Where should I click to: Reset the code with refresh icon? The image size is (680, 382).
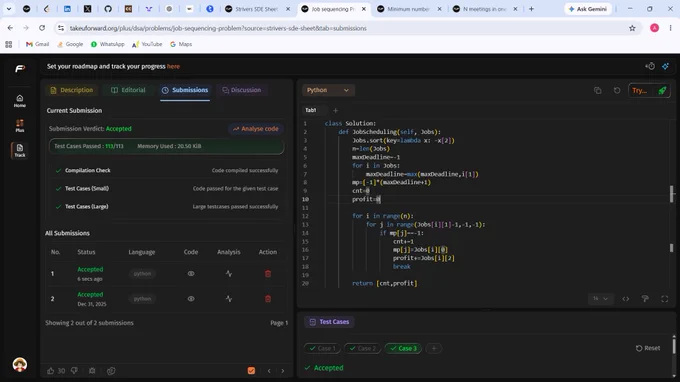617,90
